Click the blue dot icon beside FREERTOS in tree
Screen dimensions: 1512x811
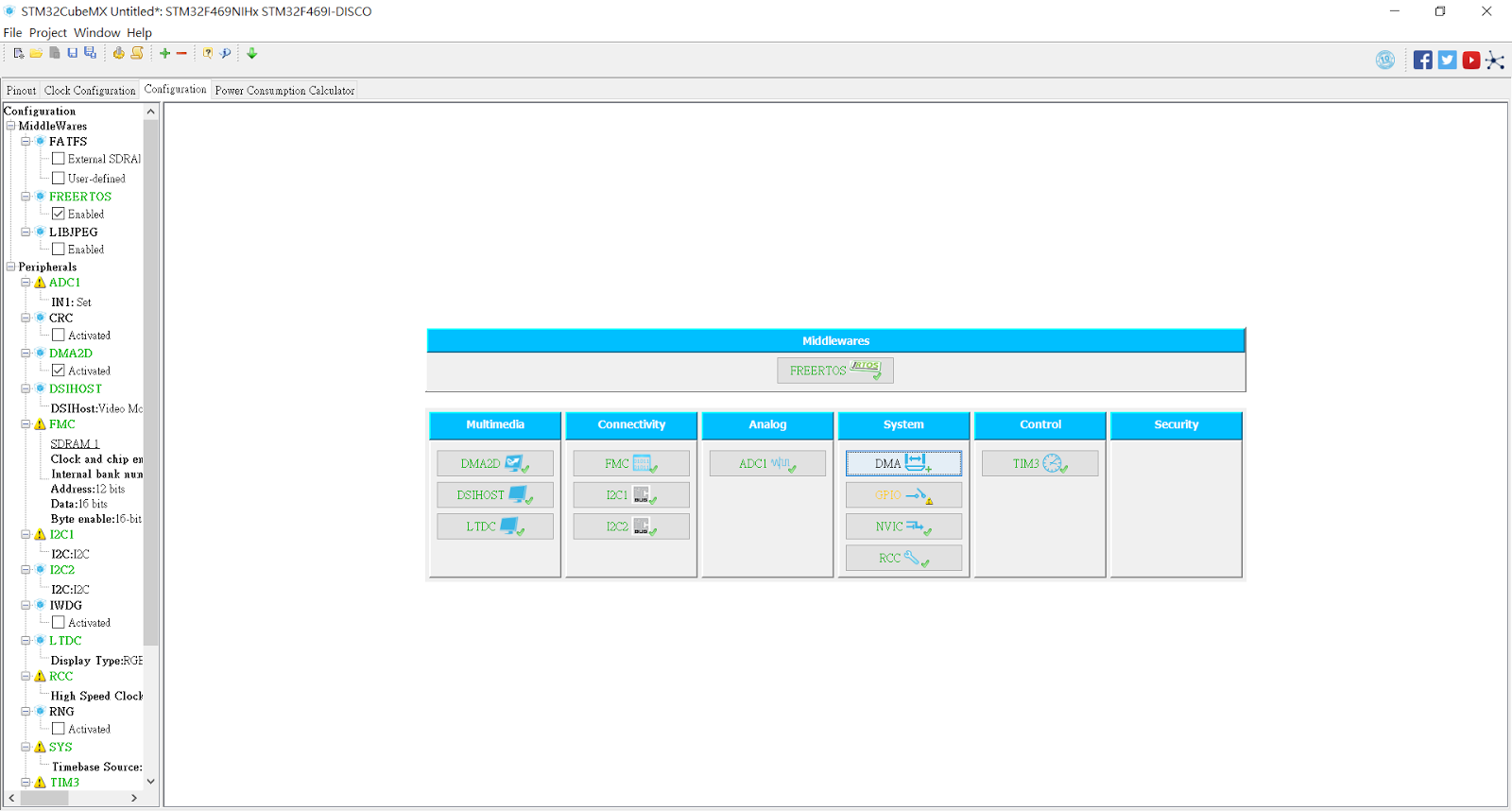tap(40, 197)
